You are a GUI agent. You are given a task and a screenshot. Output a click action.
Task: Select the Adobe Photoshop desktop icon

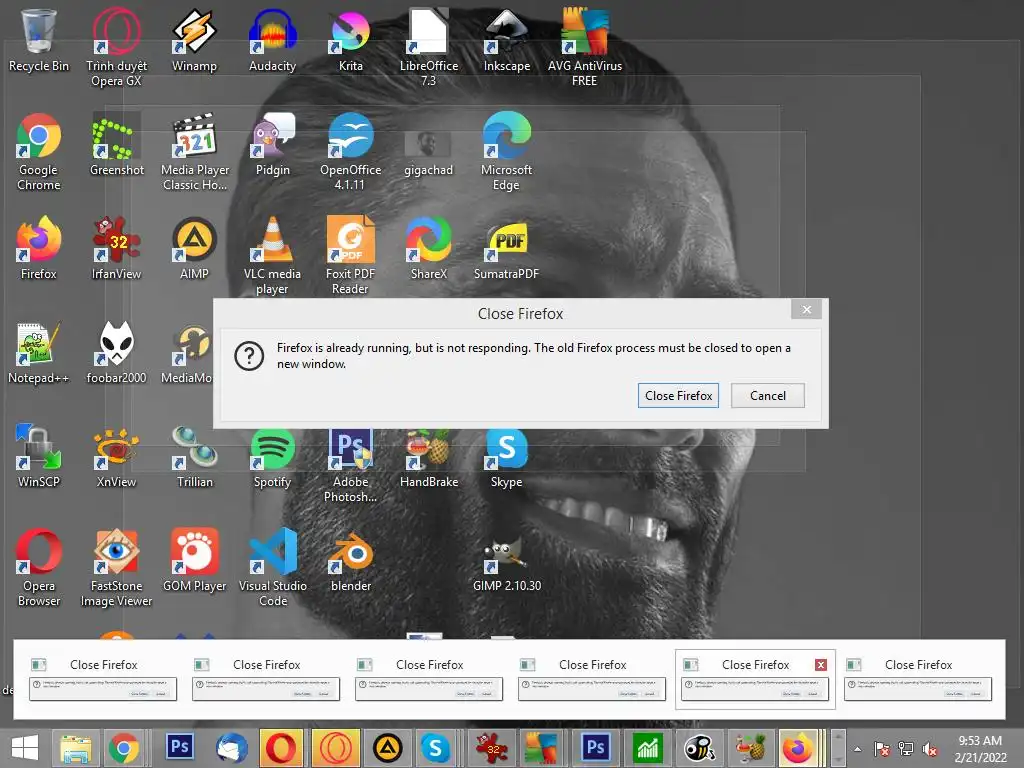351,465
